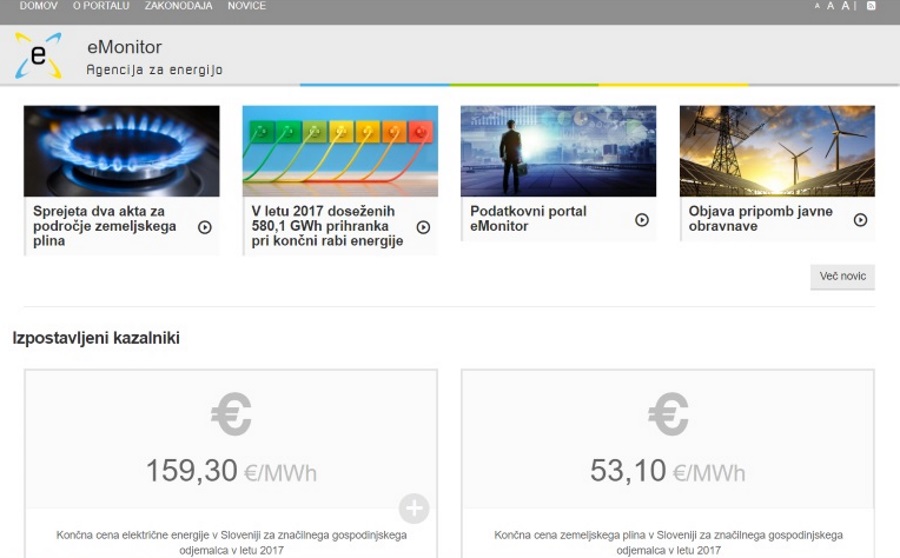Screen dimensions: 900x558
Task: Open the DOMOV menu item
Action: (38, 6)
